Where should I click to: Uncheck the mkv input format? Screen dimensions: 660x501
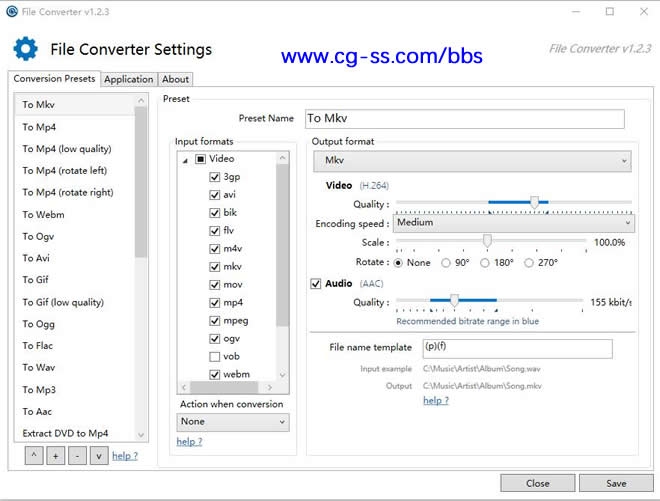[215, 267]
